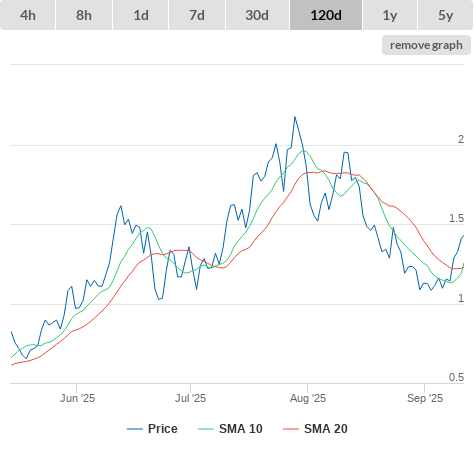
Task: Click the remove graph button
Action: 426,45
